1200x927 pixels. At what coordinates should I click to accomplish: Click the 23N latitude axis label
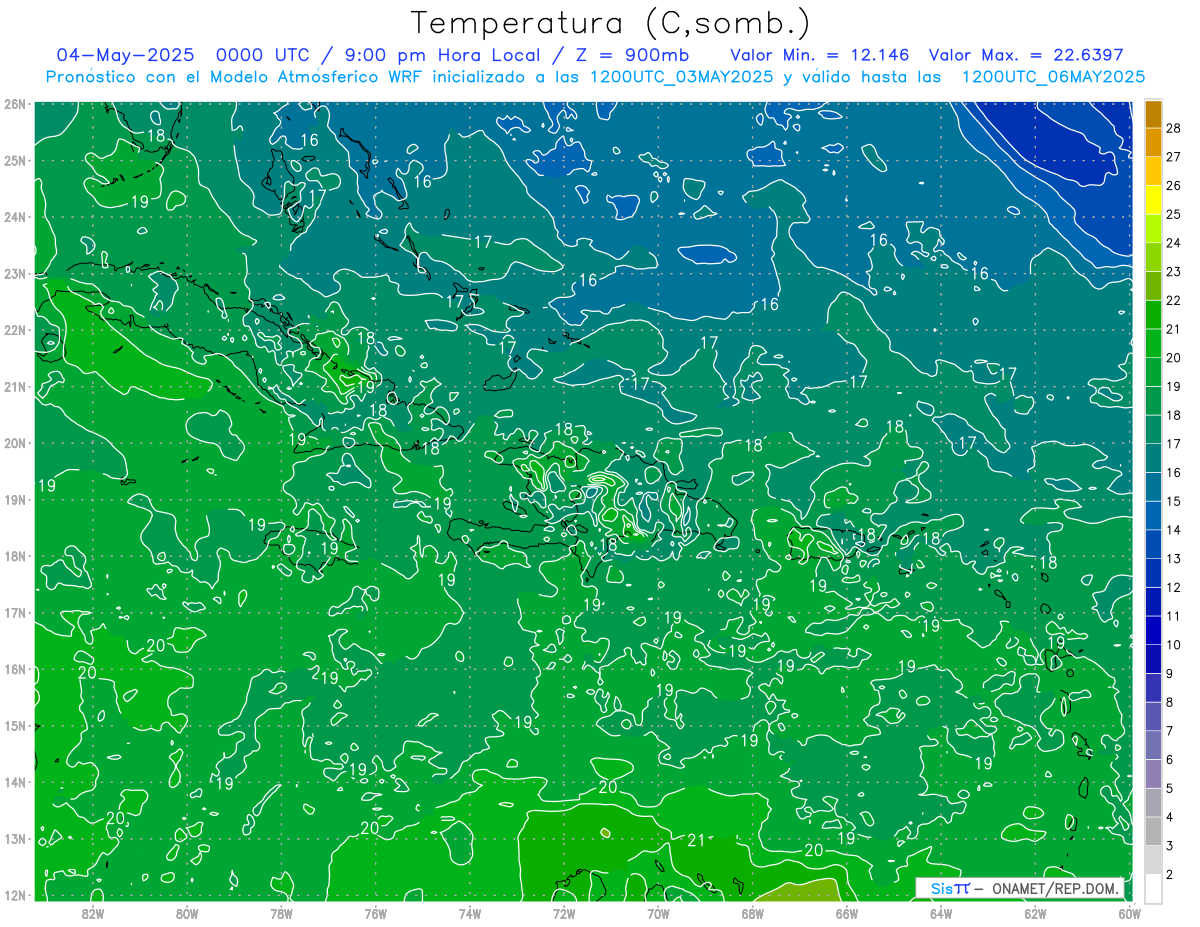coord(15,273)
